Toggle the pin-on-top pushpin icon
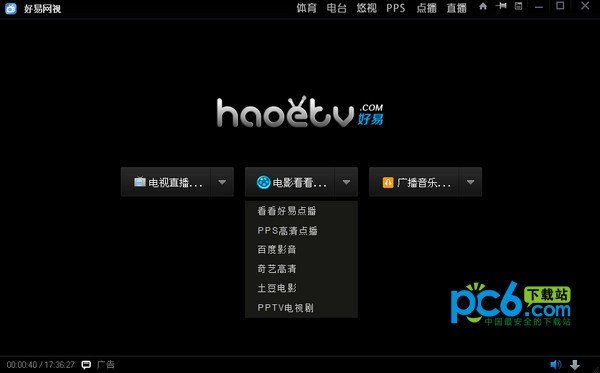Viewport: 600px width, 373px height. point(501,6)
